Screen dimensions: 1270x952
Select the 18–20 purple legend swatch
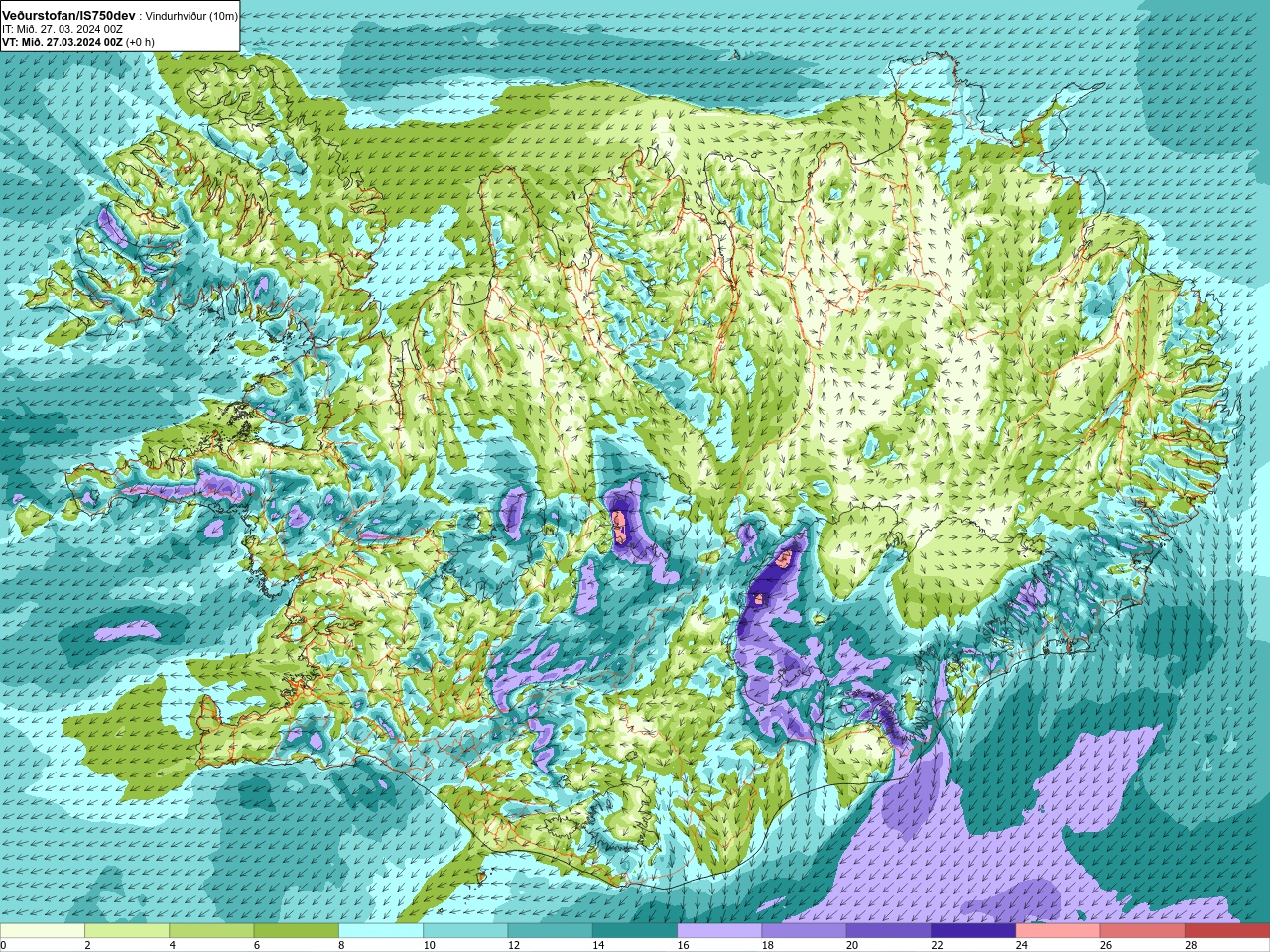point(805,931)
